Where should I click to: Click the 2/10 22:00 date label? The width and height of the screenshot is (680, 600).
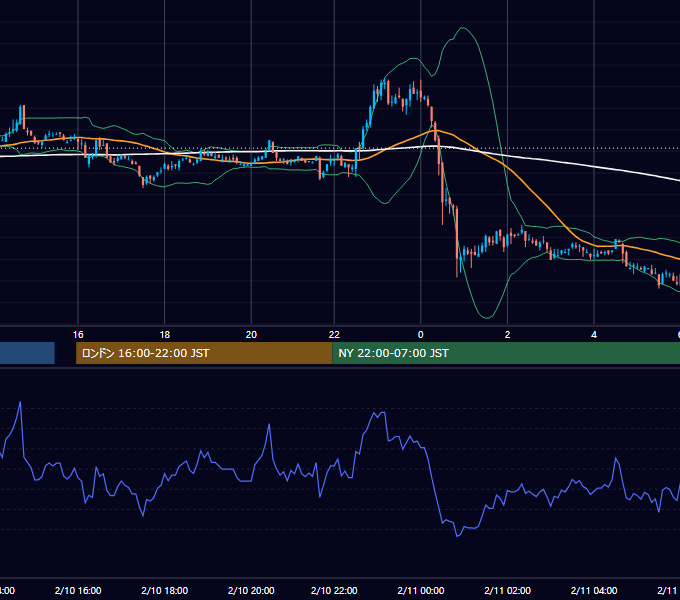[334, 590]
